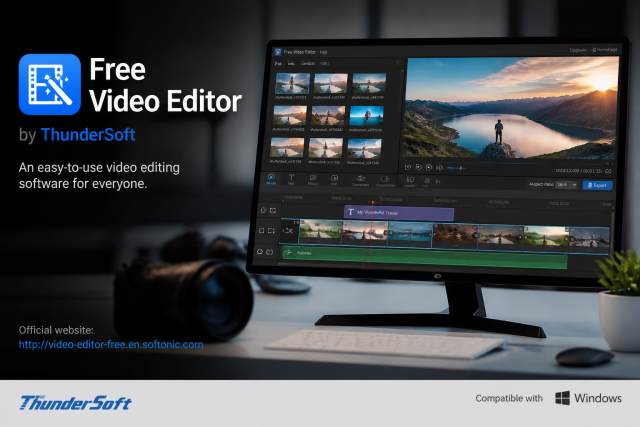Adjust the volume slider beside playback controls
Viewport: 640px width, 427px height.
tap(456, 168)
